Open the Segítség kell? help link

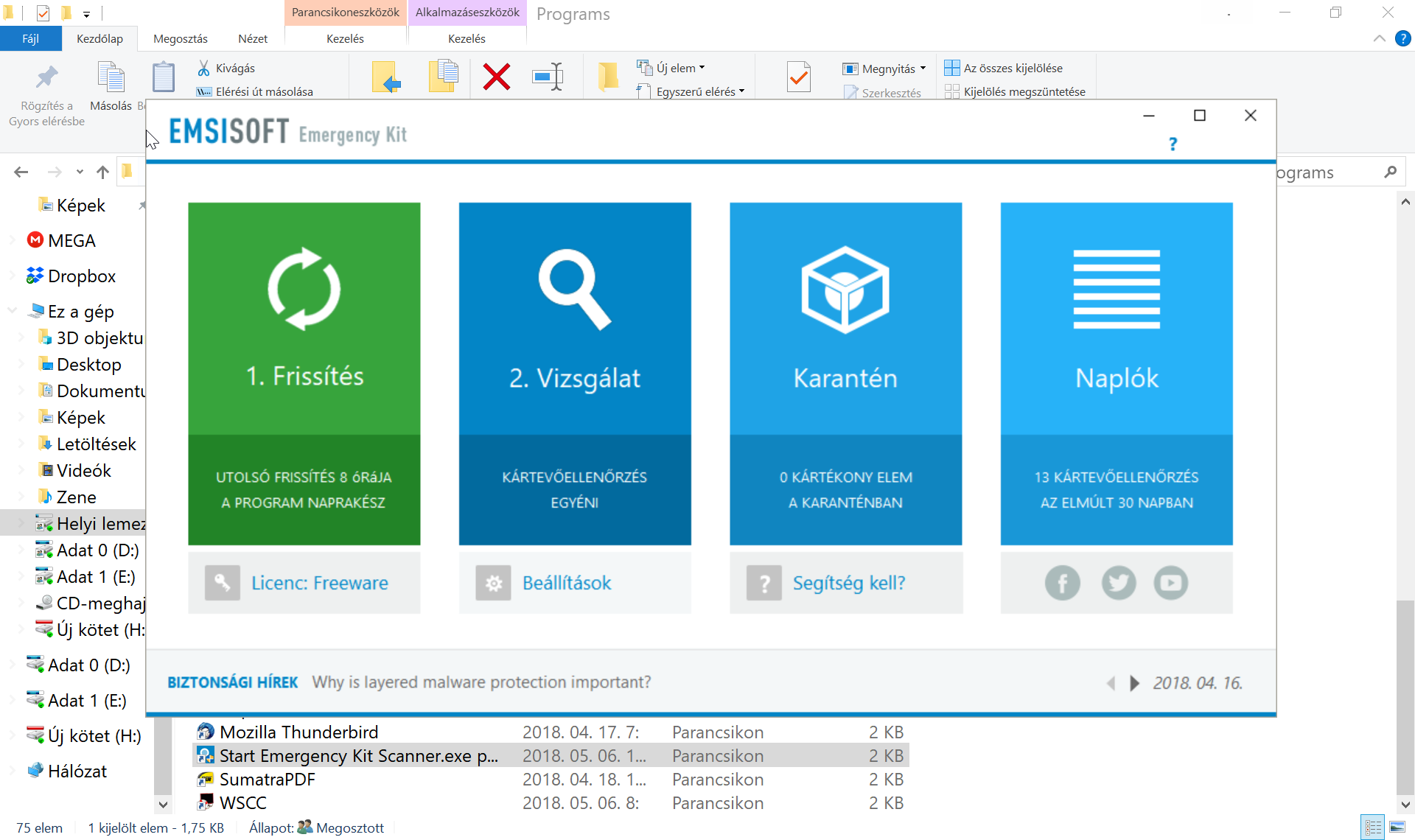[x=849, y=583]
